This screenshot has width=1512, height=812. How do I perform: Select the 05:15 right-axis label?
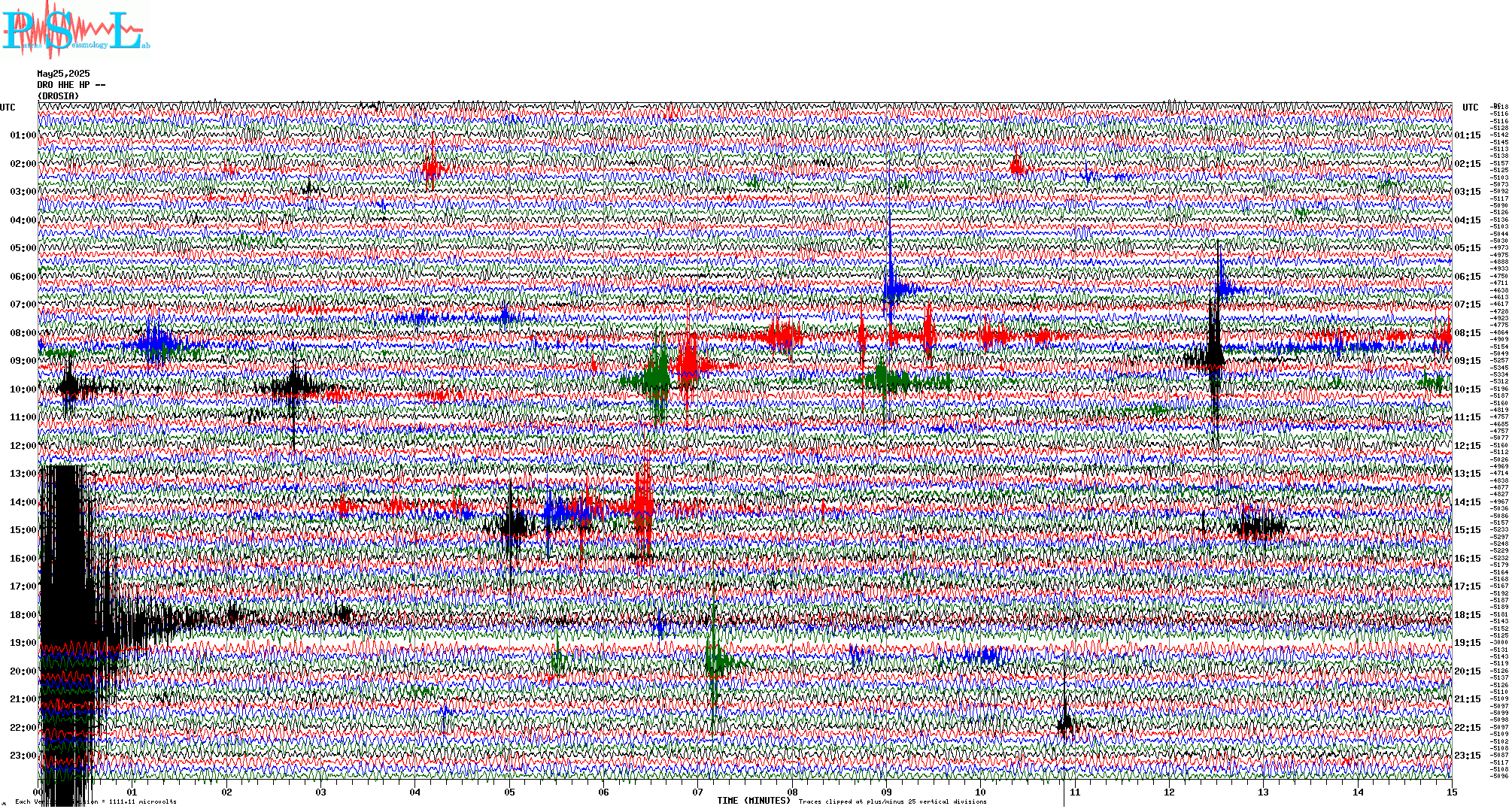[x=1468, y=248]
